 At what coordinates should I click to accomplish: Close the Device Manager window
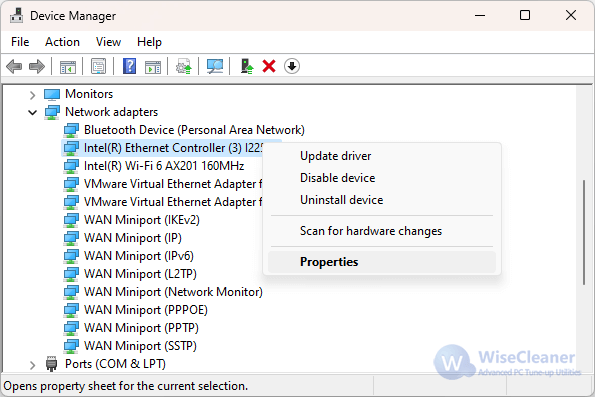(571, 16)
